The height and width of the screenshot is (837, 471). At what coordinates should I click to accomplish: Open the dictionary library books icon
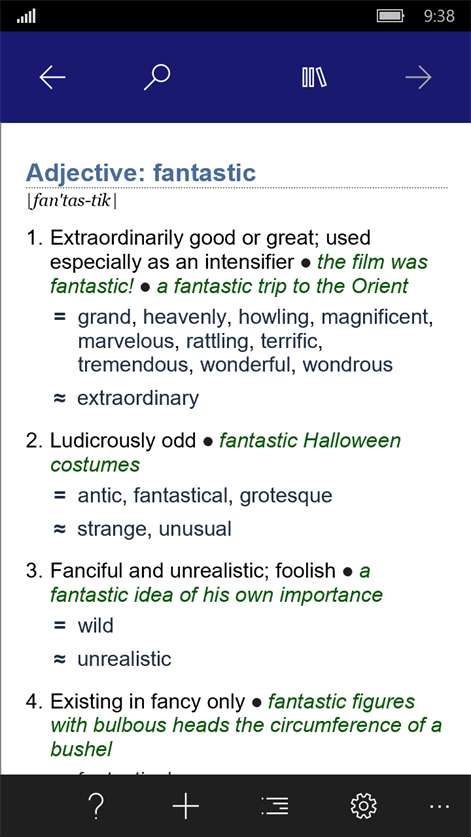coord(314,77)
